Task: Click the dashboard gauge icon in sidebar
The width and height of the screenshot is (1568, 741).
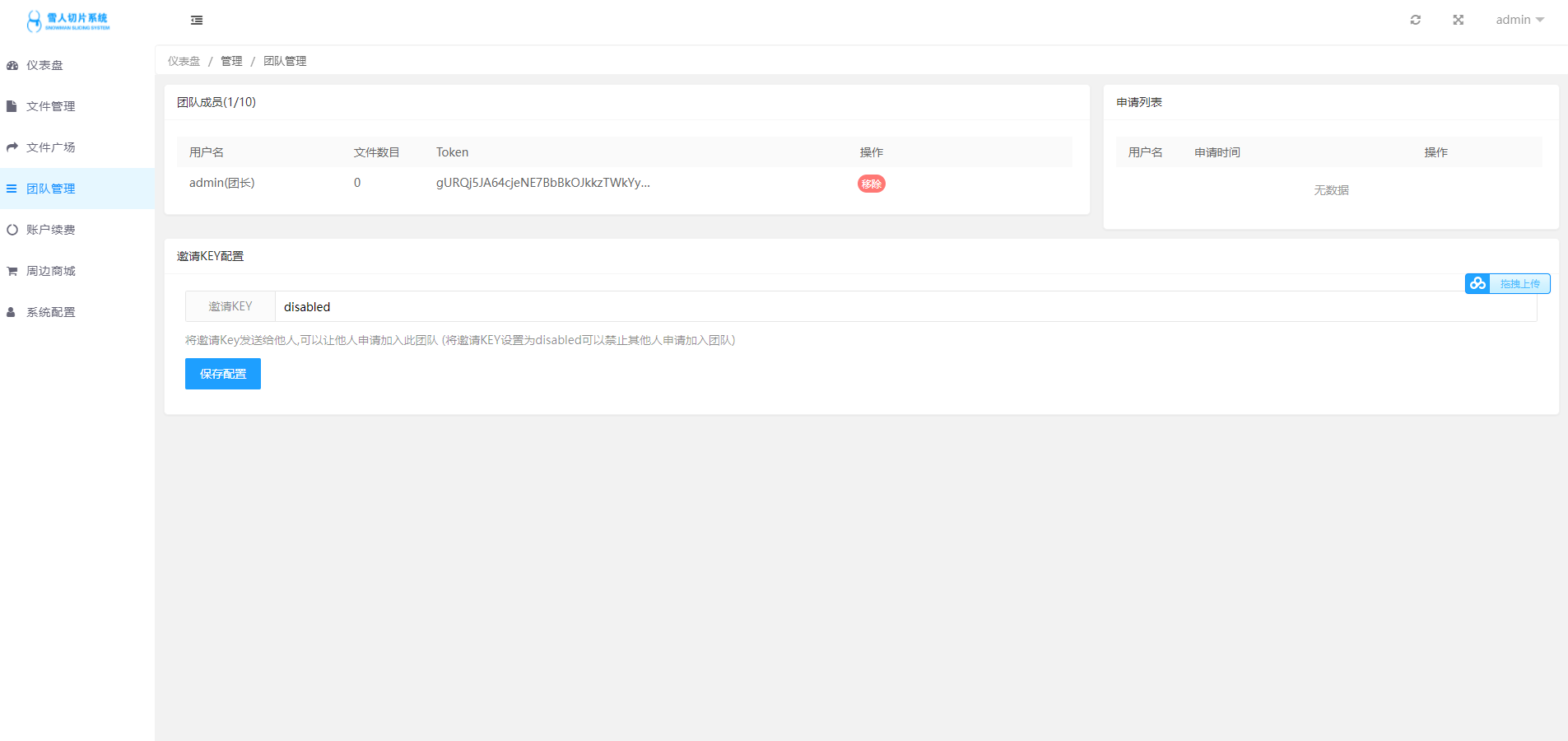Action: point(12,65)
